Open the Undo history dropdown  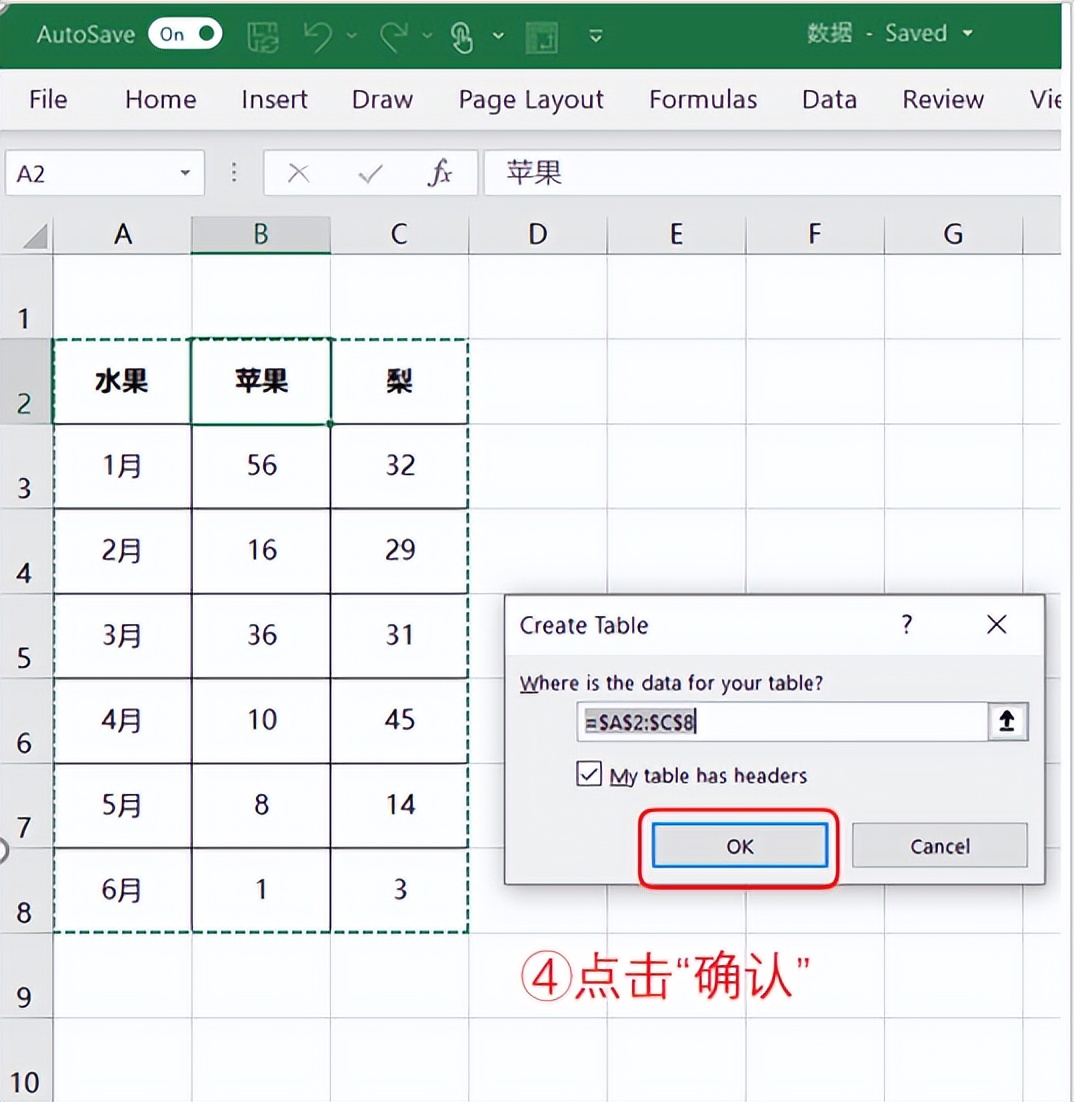pyautogui.click(x=351, y=35)
